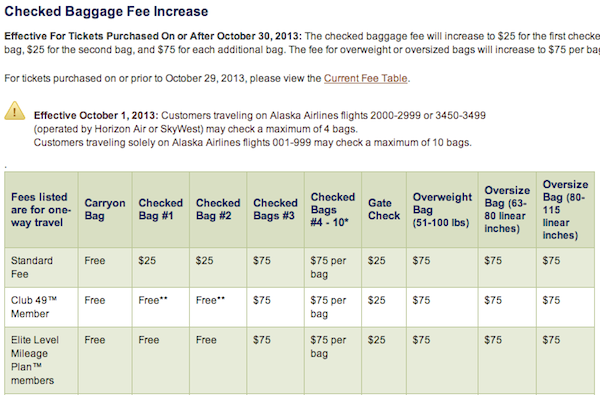Click the Carryon Bag column header
Screen dimensions: 600x395
pyautogui.click(x=105, y=209)
